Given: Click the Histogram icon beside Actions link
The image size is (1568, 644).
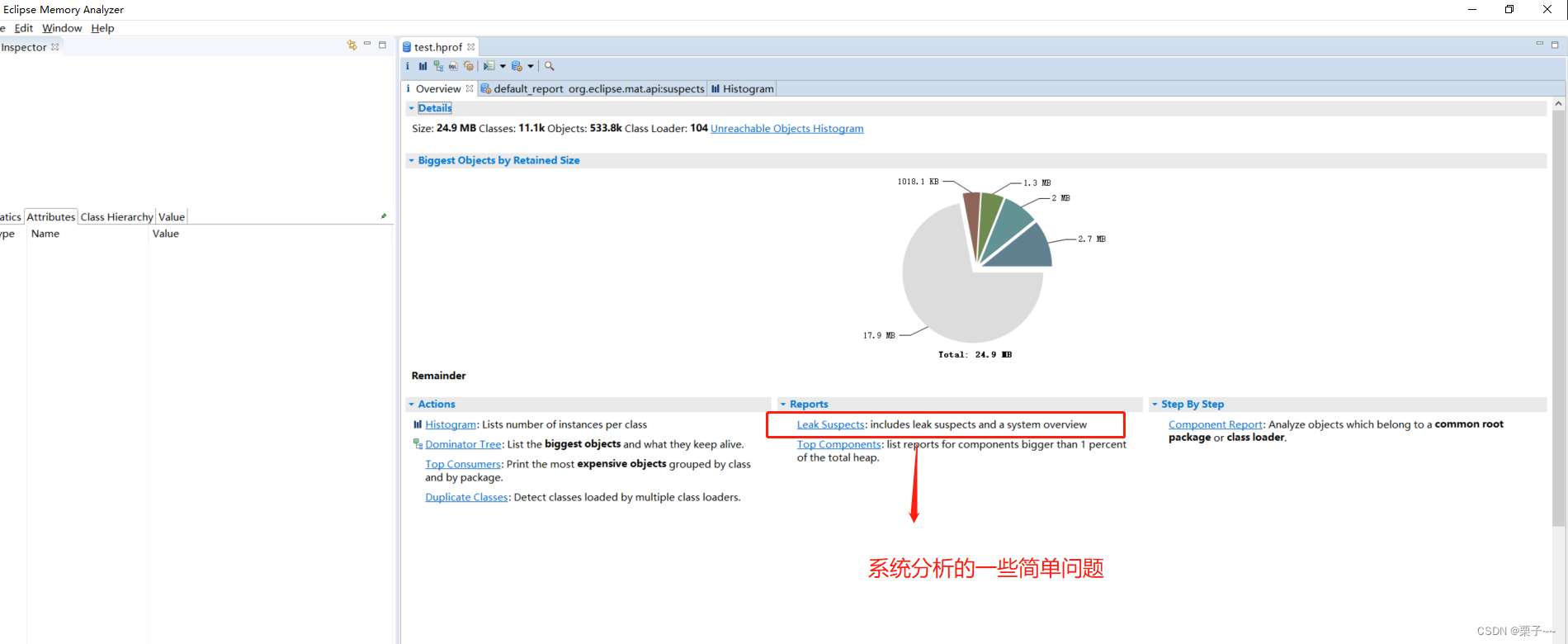Looking at the screenshot, I should click(418, 424).
